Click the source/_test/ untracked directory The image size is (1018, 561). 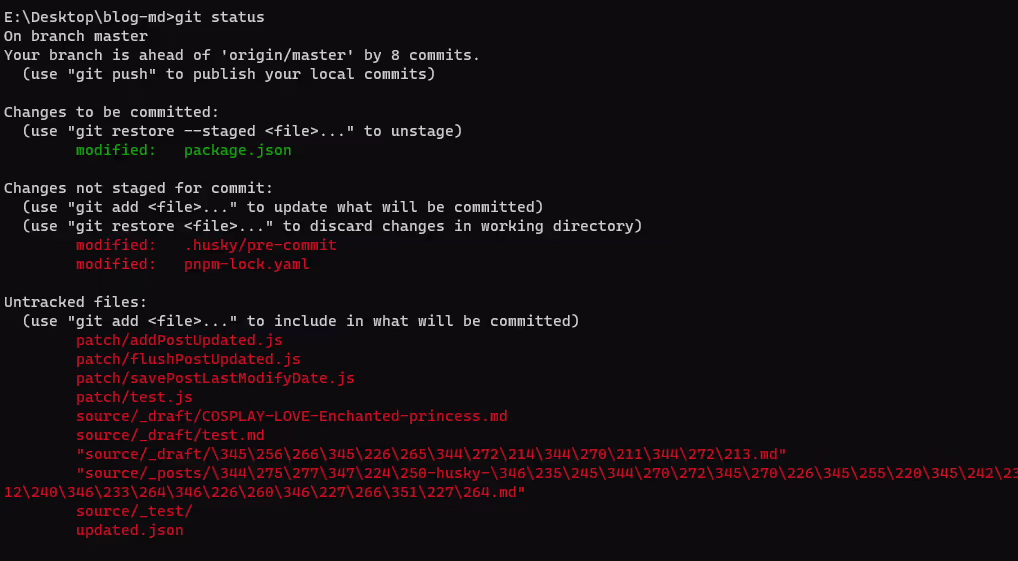[x=134, y=511]
